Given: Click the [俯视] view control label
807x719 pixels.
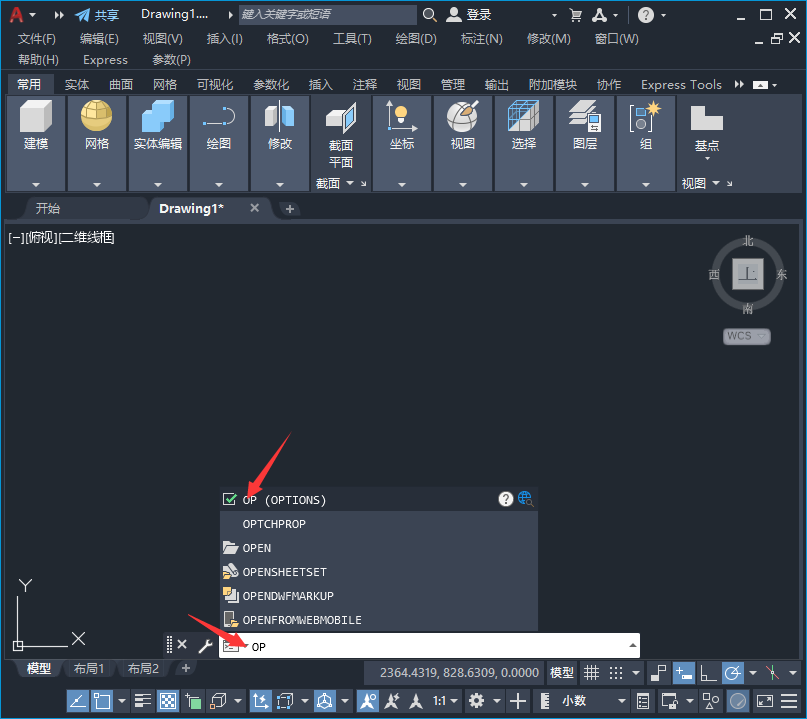Looking at the screenshot, I should pos(41,237).
